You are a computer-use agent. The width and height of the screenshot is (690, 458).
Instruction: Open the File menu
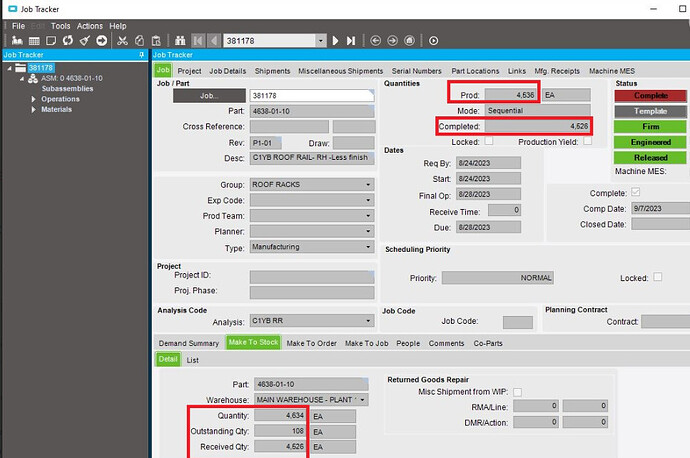coord(18,26)
